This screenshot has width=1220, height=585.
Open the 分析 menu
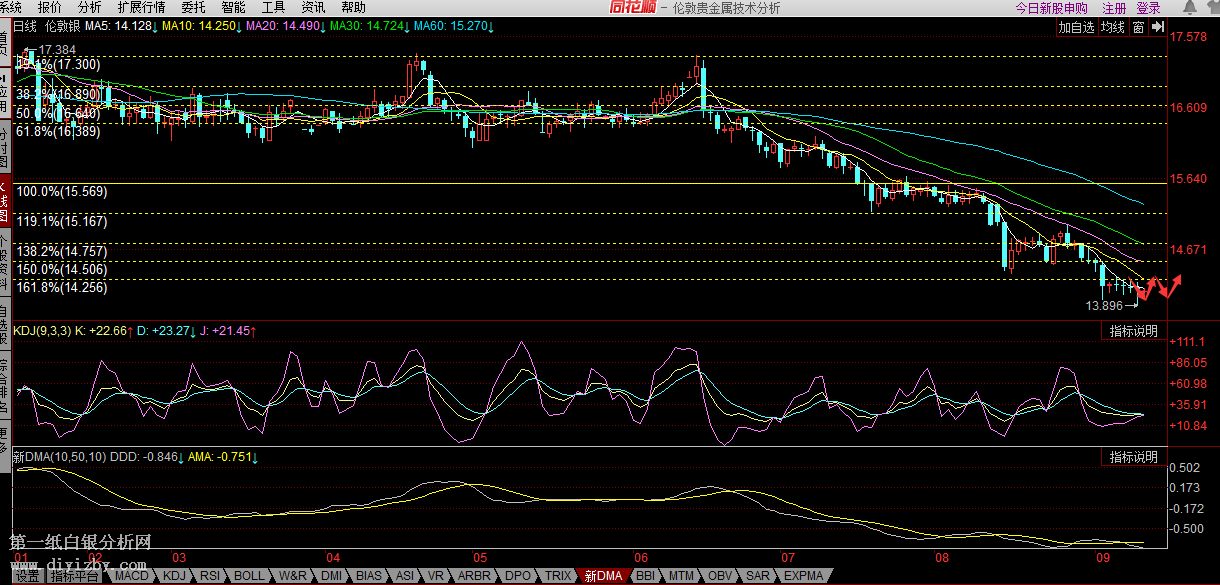click(89, 7)
